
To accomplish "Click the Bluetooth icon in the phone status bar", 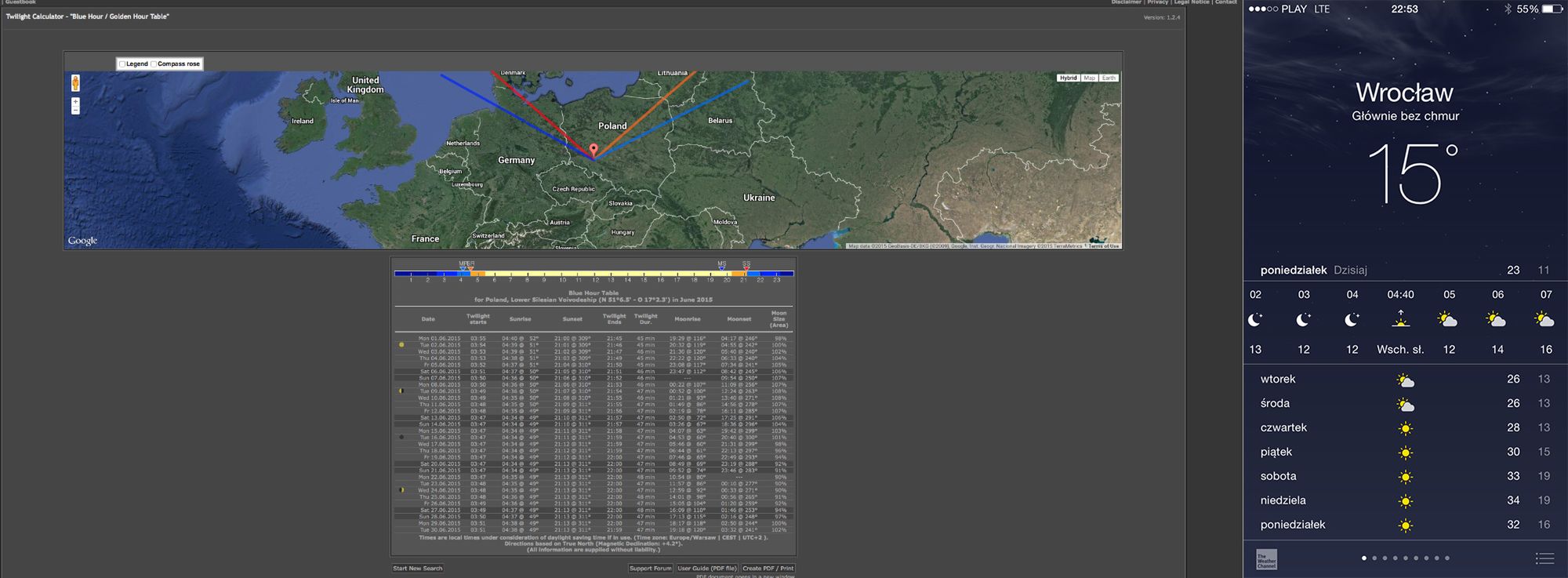I will pos(1508,9).
